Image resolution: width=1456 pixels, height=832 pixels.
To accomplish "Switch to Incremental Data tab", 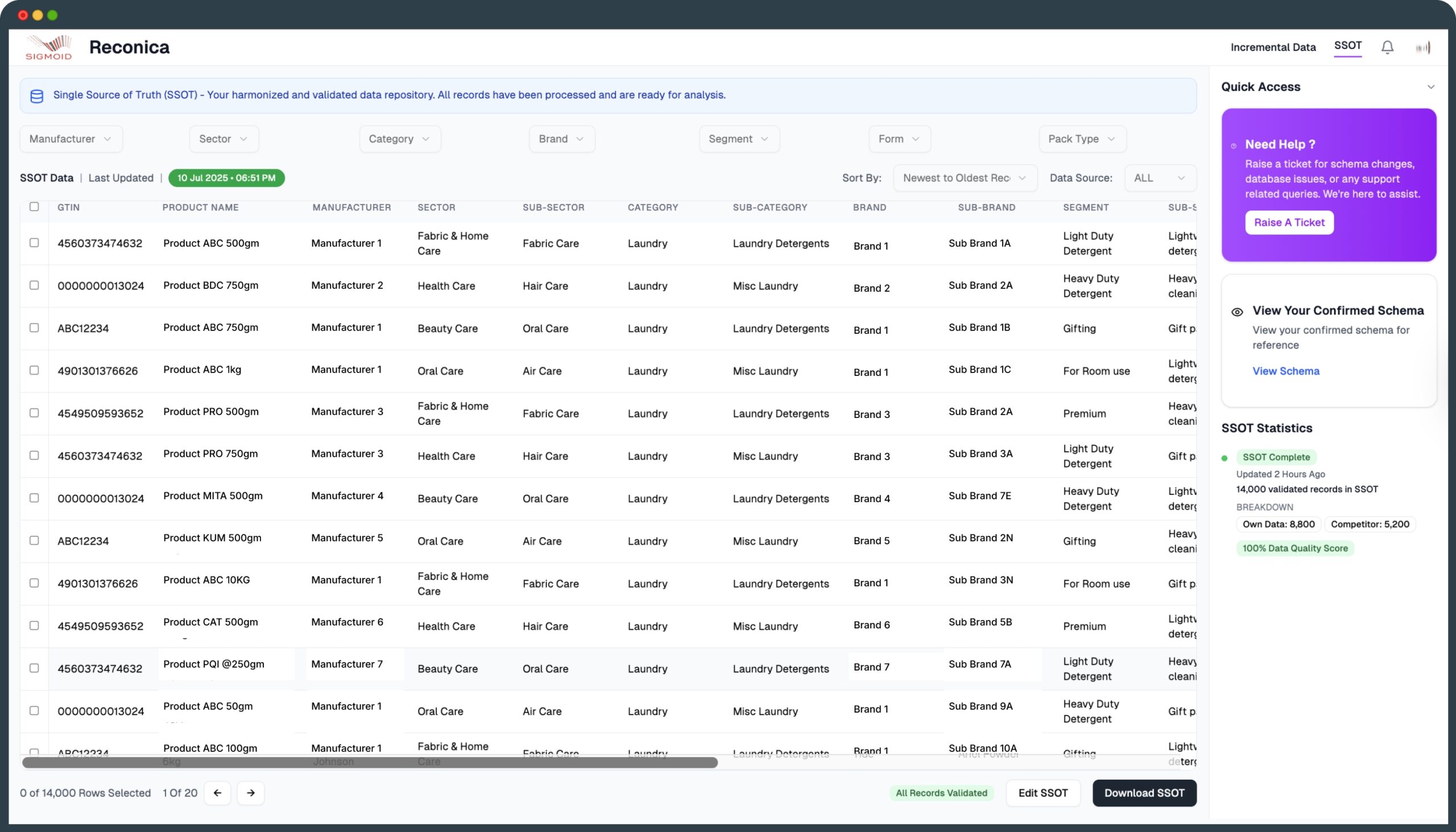I will (x=1272, y=47).
